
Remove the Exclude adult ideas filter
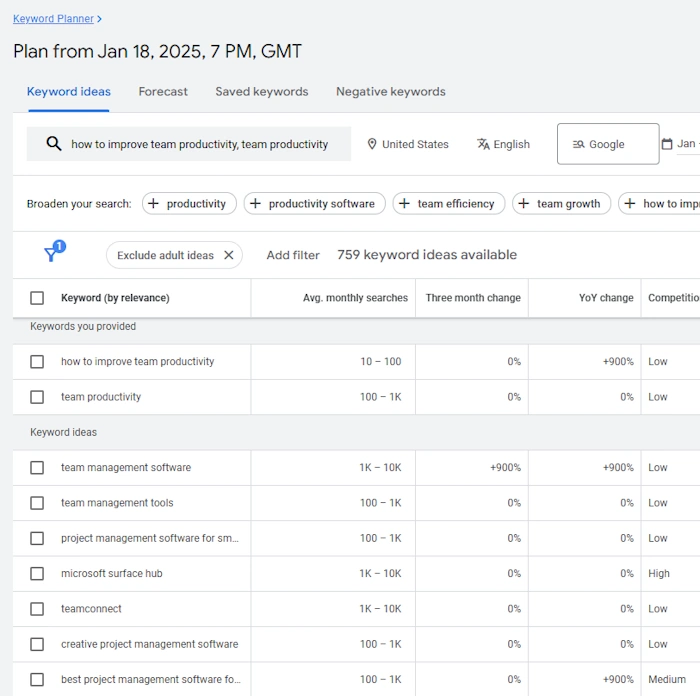229,255
